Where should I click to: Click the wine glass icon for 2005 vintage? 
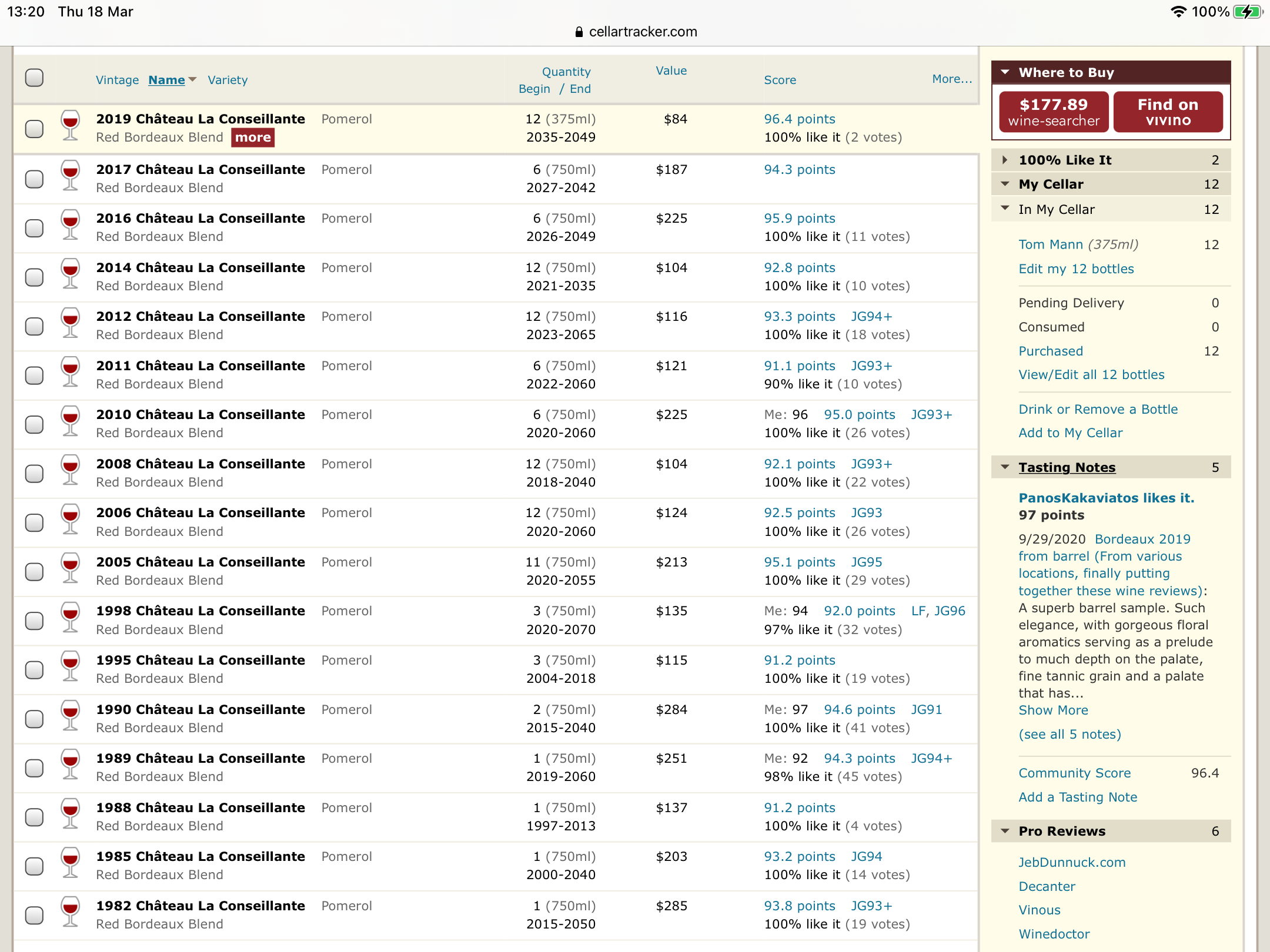[x=71, y=568]
